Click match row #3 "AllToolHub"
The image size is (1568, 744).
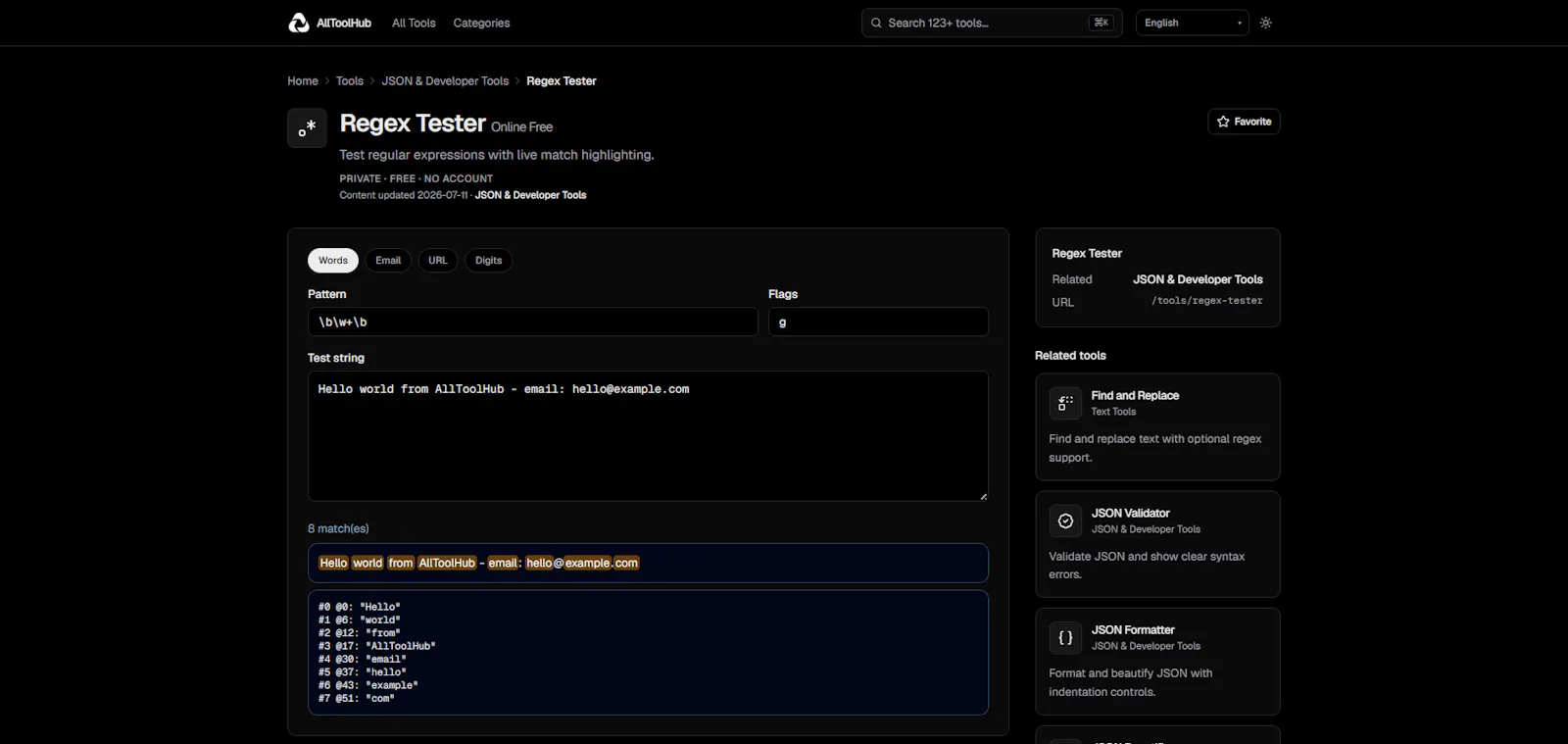(376, 646)
